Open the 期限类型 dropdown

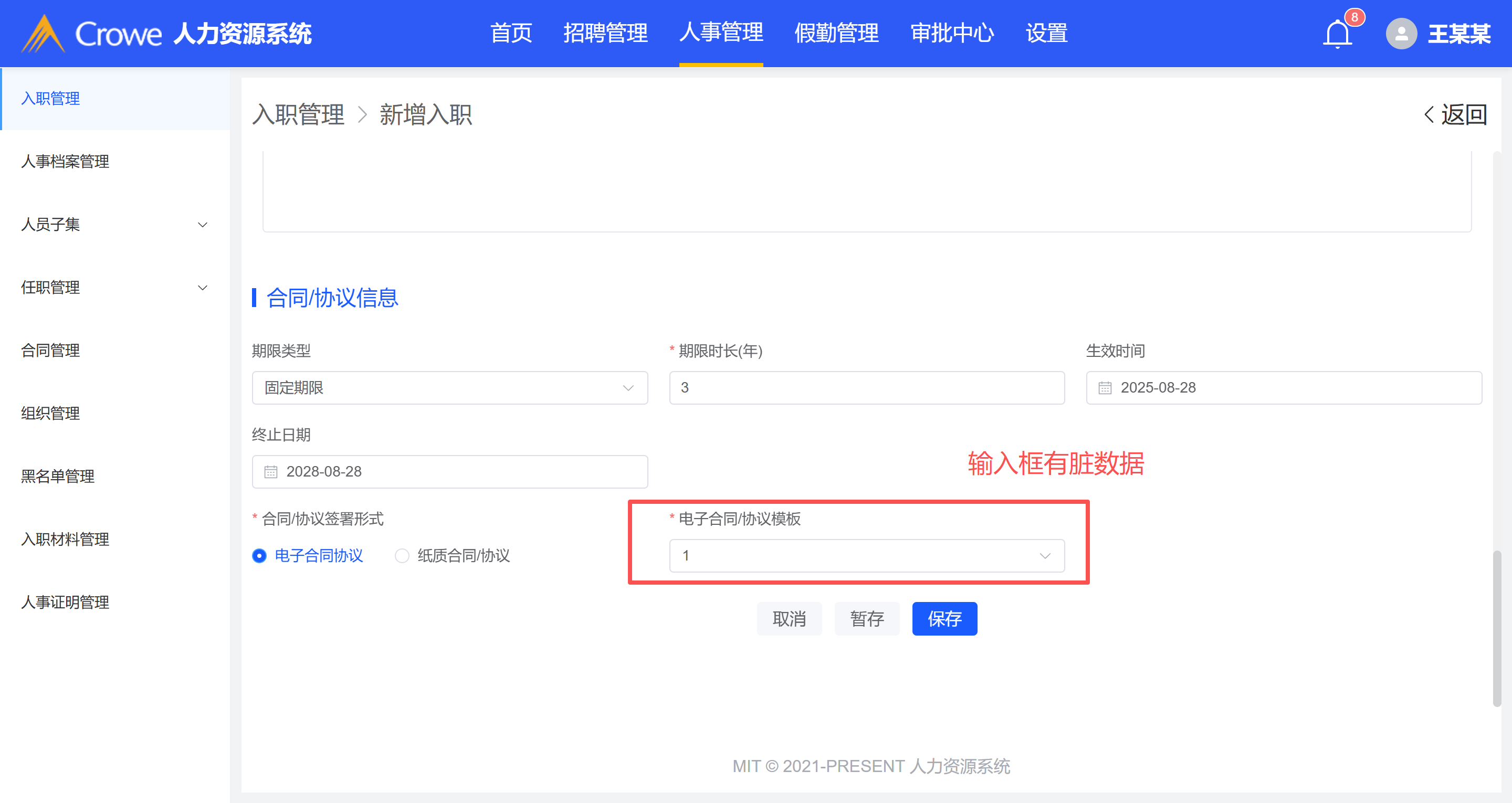pos(449,388)
